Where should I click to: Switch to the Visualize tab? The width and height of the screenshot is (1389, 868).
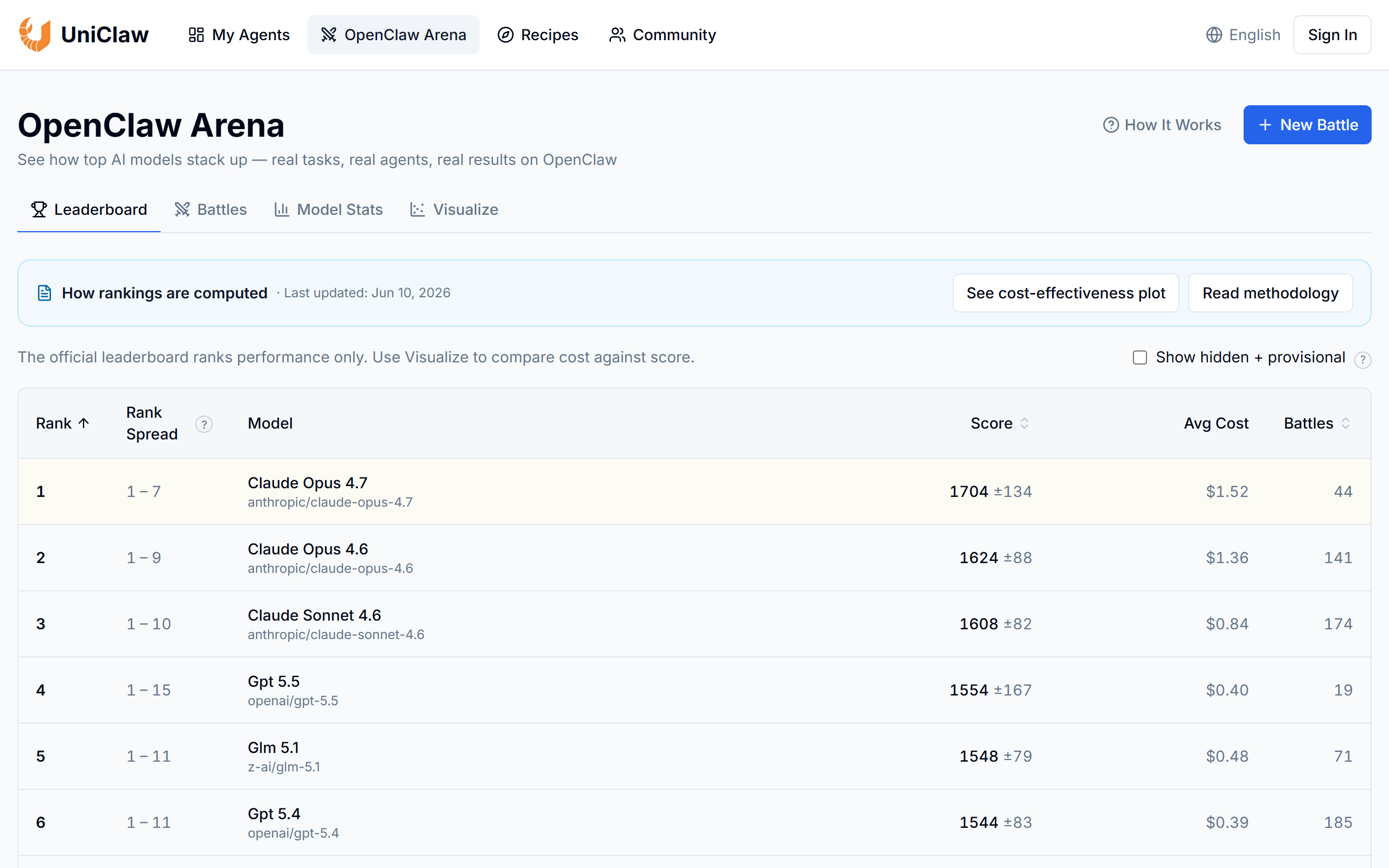coord(454,209)
